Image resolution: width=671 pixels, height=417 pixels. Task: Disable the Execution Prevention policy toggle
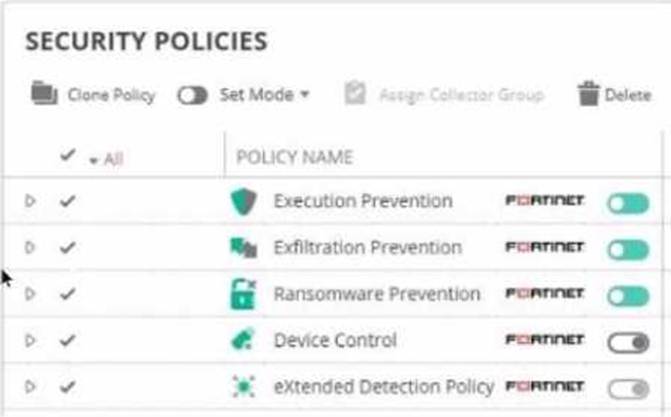[627, 203]
